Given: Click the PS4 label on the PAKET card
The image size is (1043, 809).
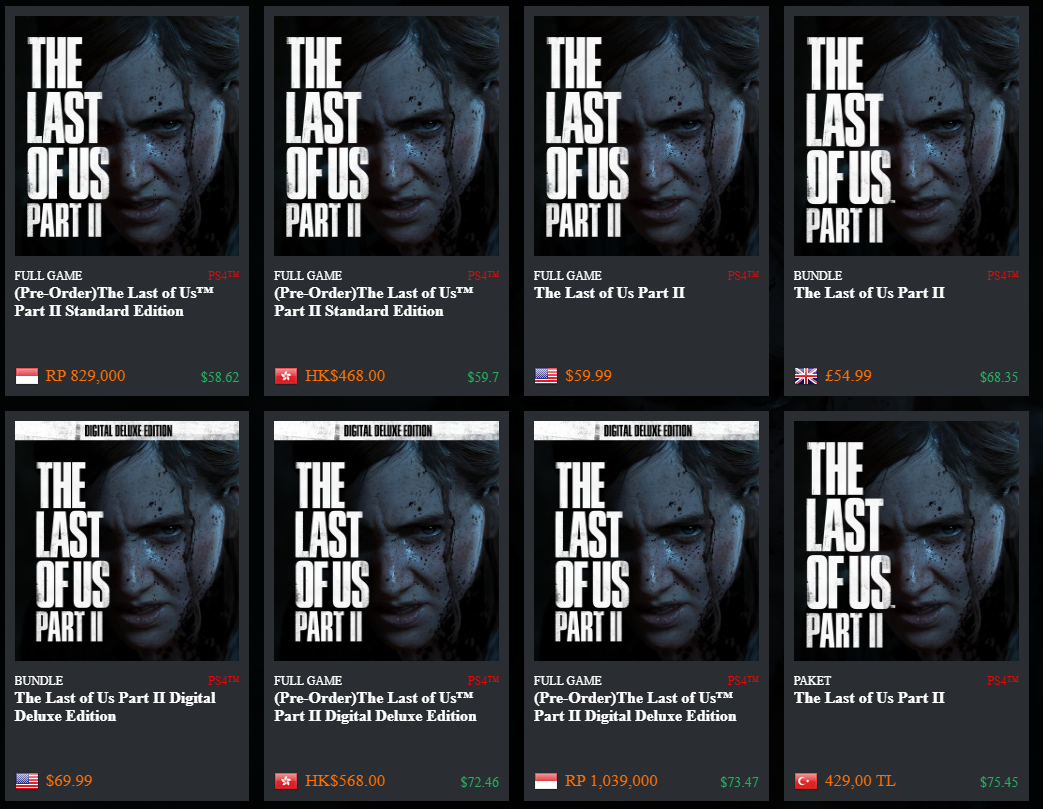Looking at the screenshot, I should click(1002, 680).
